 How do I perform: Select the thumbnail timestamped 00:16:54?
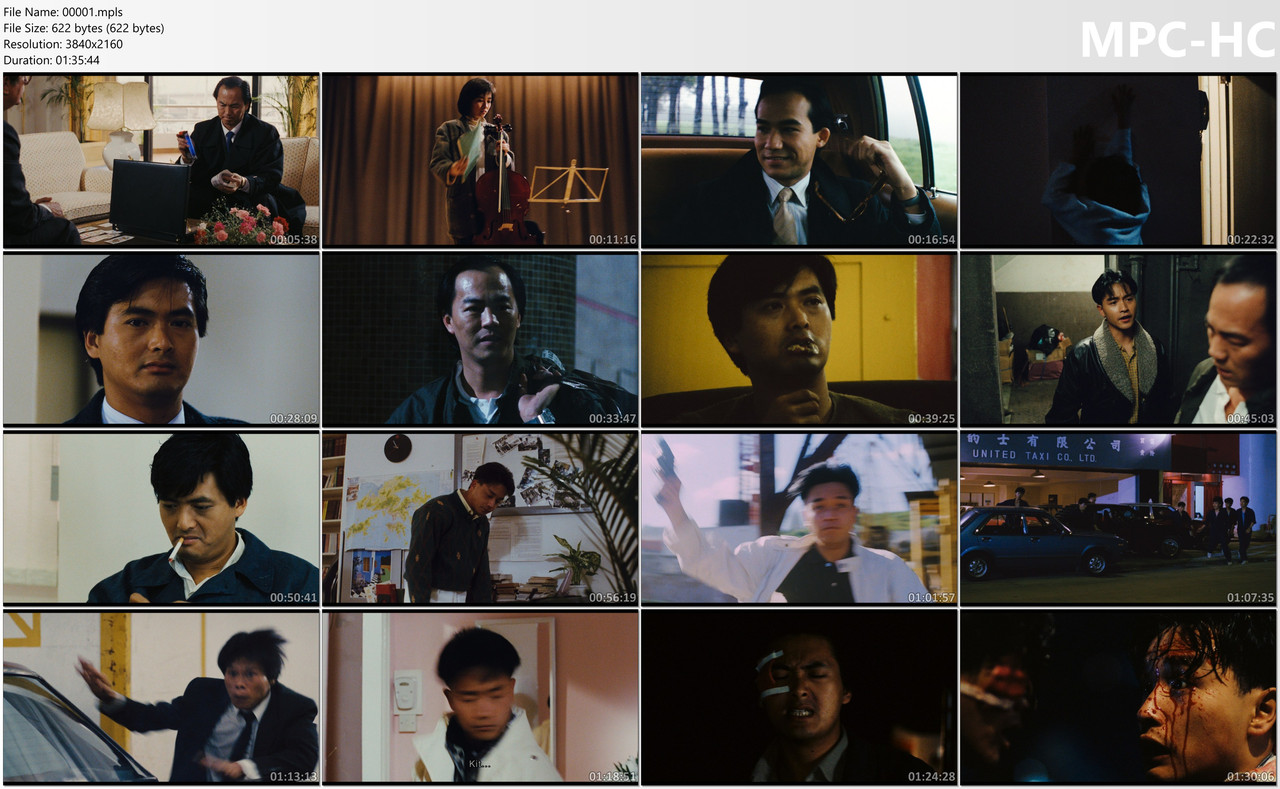pos(799,160)
